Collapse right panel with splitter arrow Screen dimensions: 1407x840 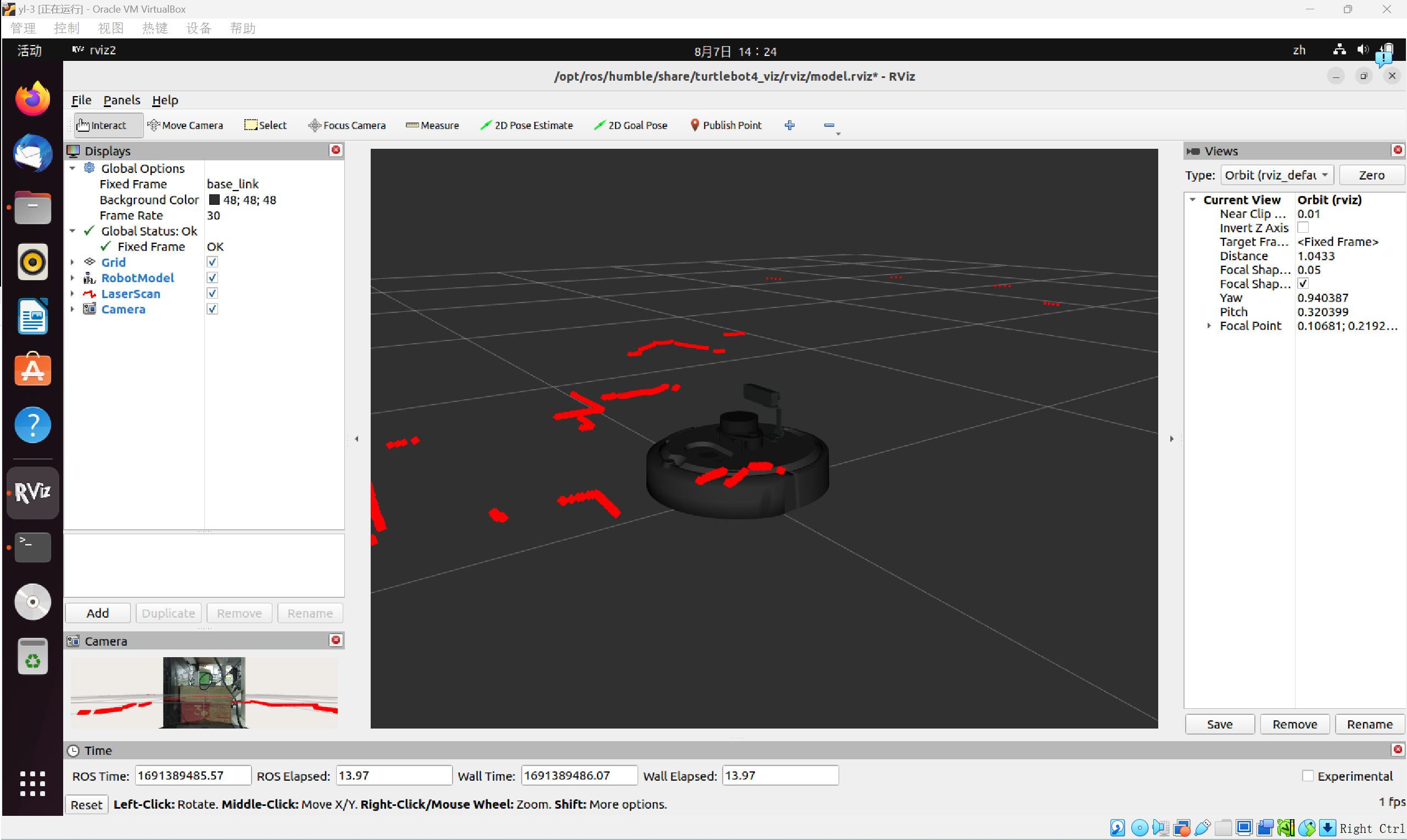1171,439
